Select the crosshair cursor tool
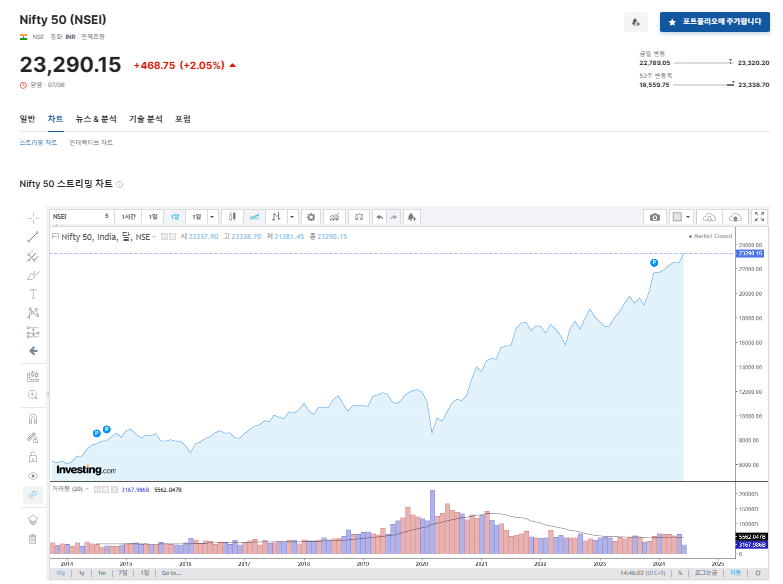 tap(33, 218)
